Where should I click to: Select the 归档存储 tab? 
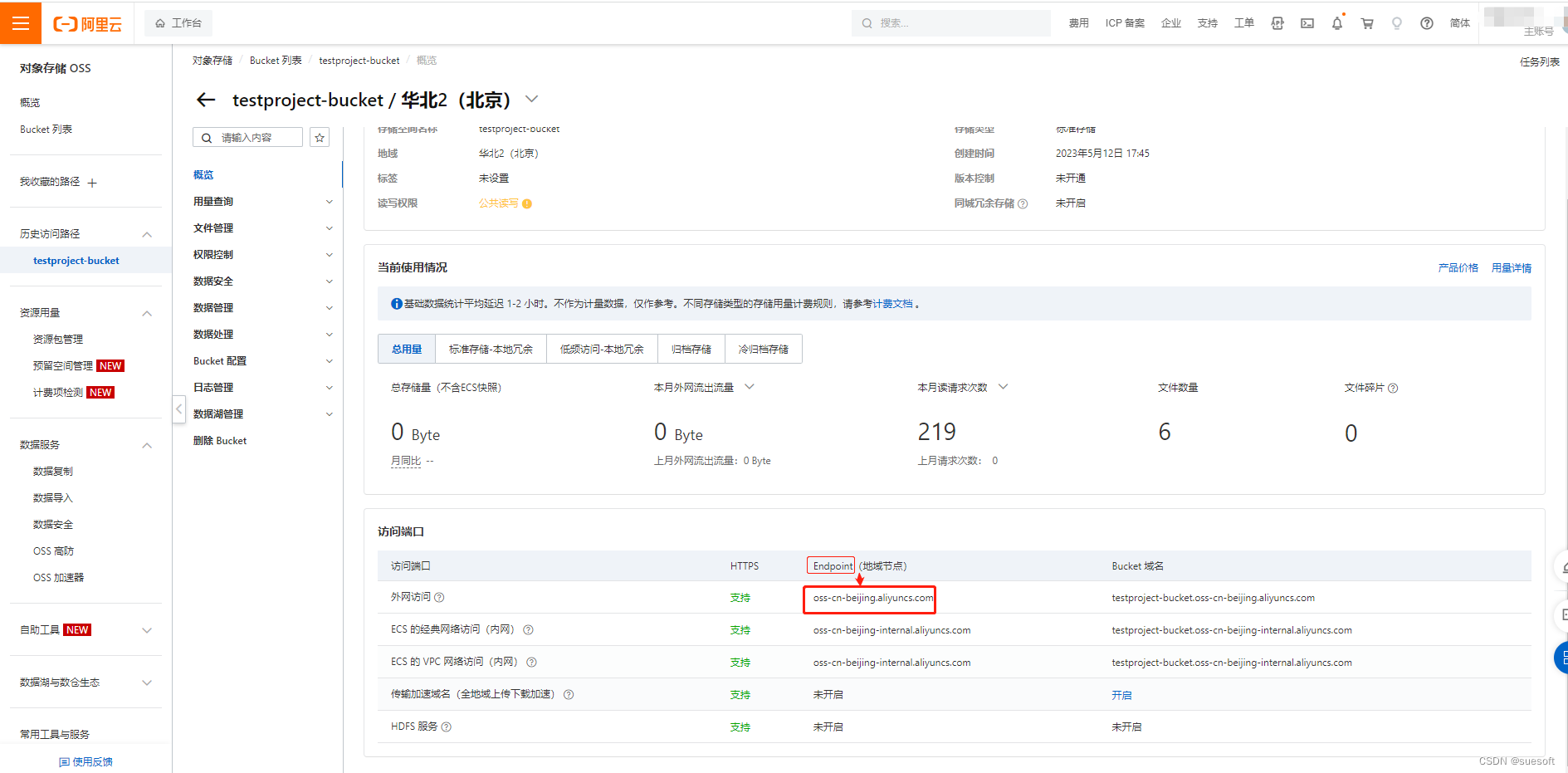691,350
